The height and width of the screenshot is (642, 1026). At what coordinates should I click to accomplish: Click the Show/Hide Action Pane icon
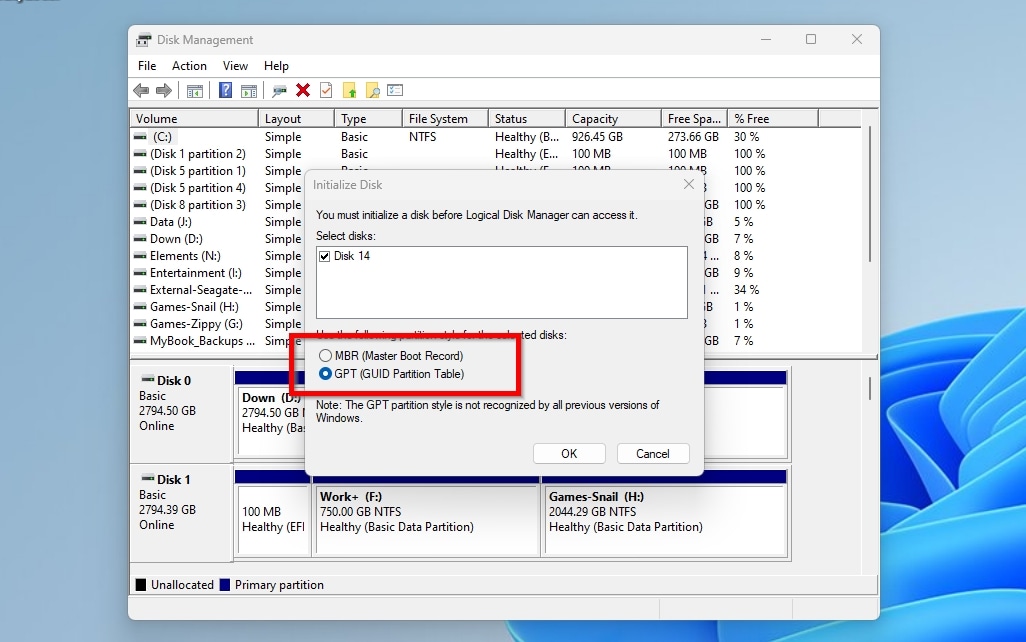[x=249, y=91]
